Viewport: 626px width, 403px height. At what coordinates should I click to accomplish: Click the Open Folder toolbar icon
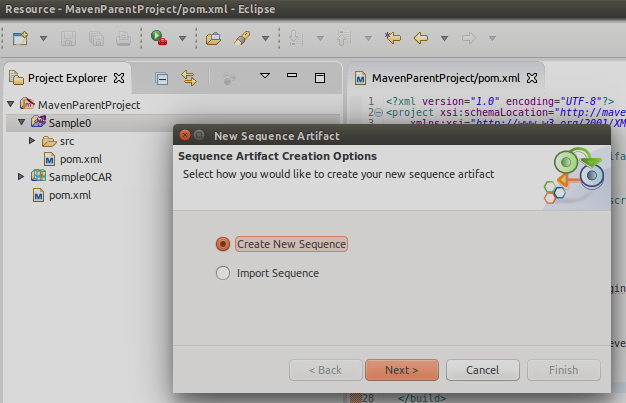pos(213,39)
